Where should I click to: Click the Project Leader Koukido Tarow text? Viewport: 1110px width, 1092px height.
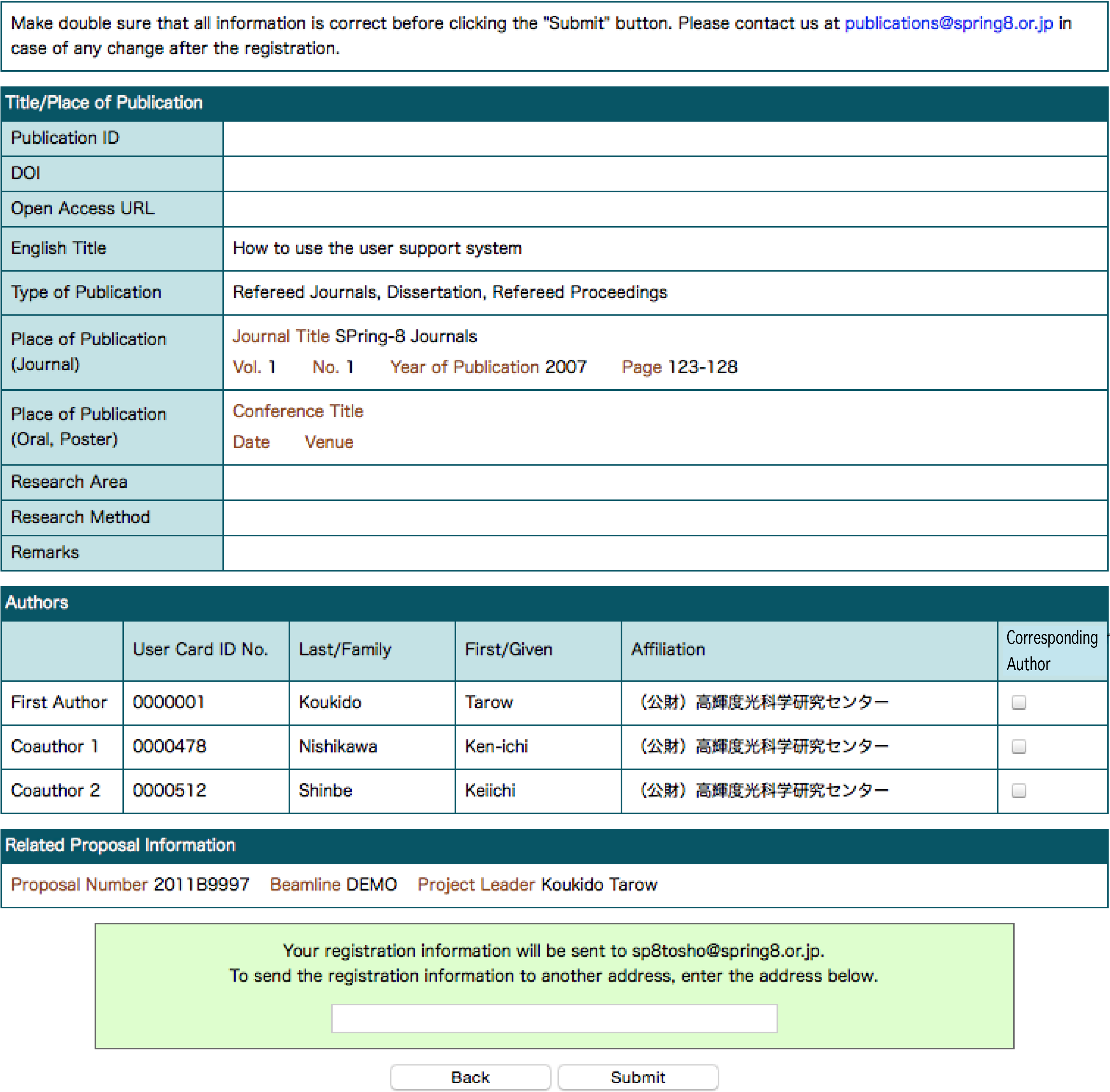click(598, 884)
